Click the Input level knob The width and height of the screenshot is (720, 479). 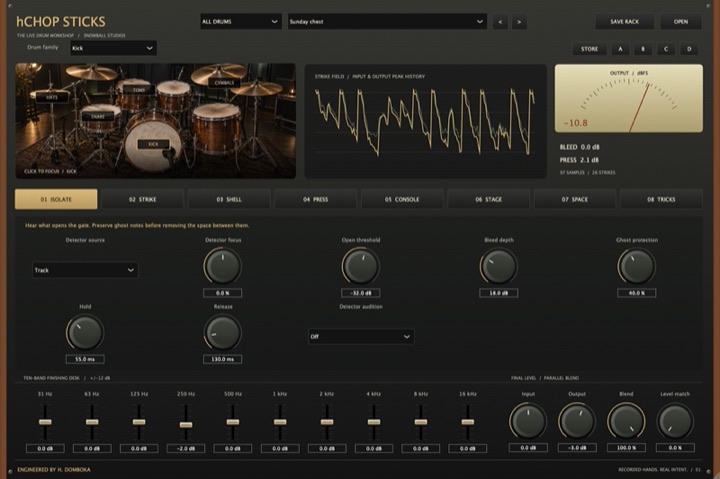point(528,421)
